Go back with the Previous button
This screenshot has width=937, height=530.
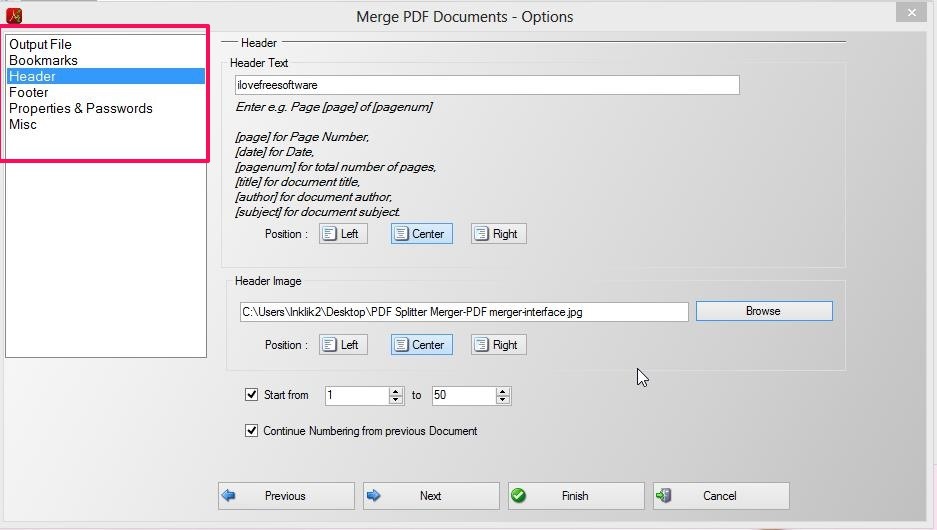coord(286,496)
